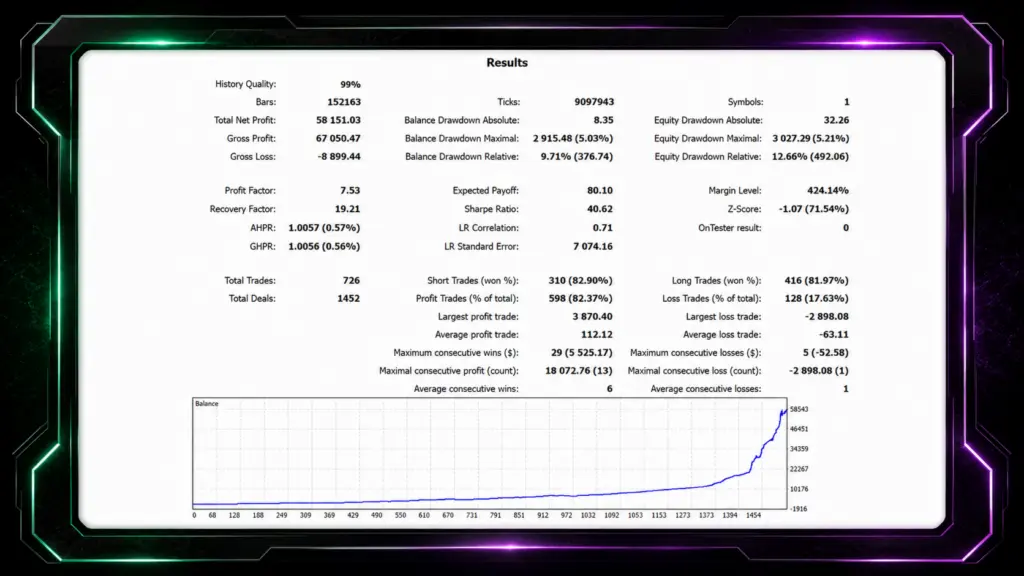Select the AHPR value 1.0057 (0.57%)

324,228
